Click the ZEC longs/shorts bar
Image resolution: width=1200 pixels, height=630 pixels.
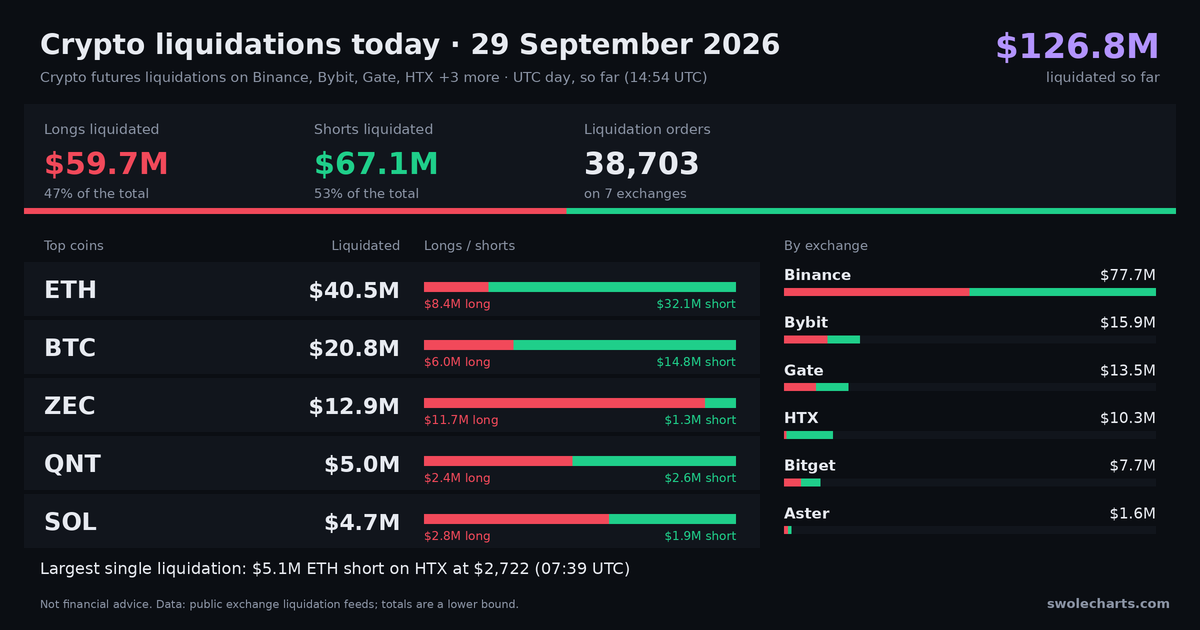click(580, 403)
